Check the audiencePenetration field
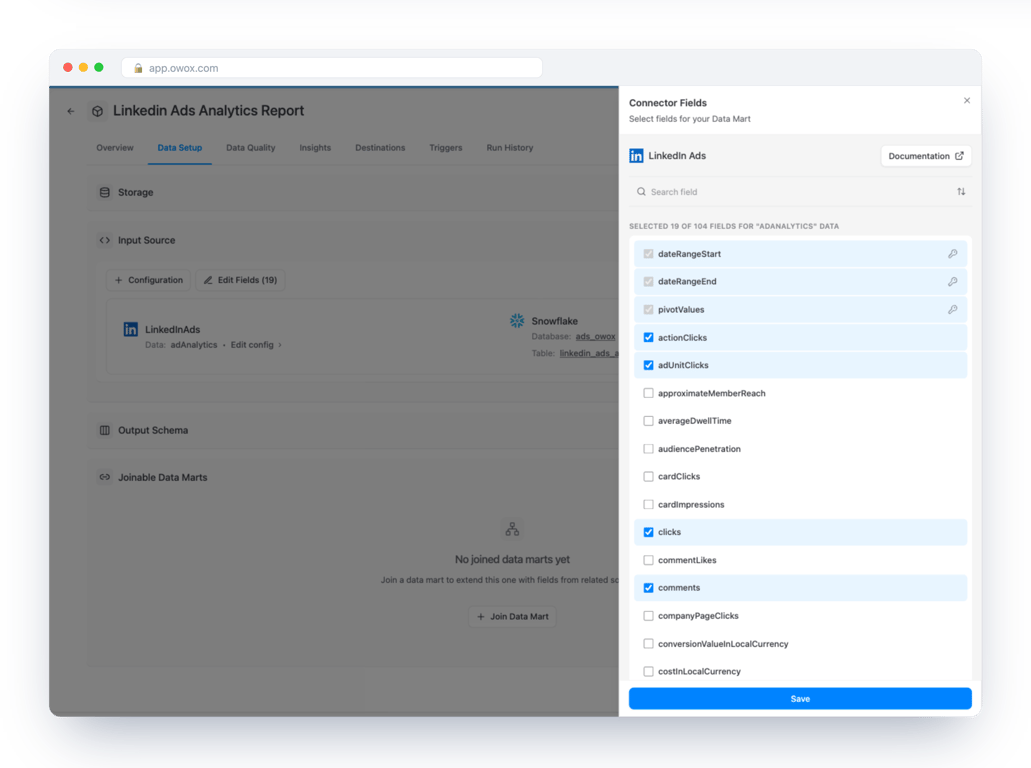Viewport: 1031px width, 768px height. click(x=648, y=449)
